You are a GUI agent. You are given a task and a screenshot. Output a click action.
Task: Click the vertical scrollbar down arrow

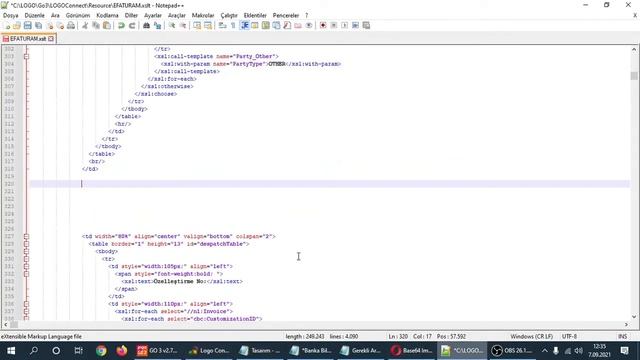coord(634,317)
